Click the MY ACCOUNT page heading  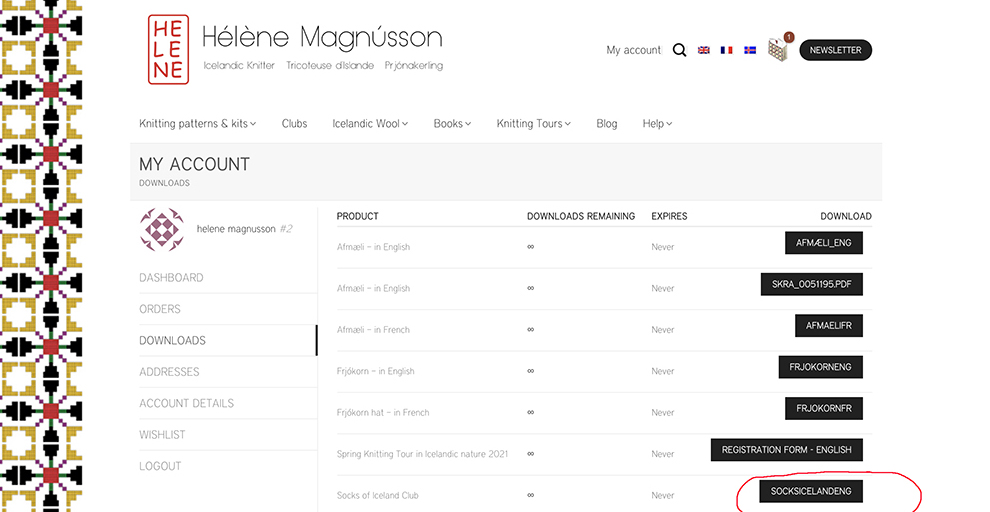194,165
